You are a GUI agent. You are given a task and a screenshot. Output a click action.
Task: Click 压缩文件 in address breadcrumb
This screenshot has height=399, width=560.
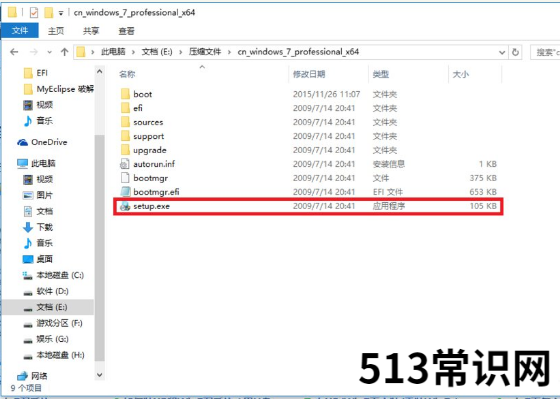(205, 52)
